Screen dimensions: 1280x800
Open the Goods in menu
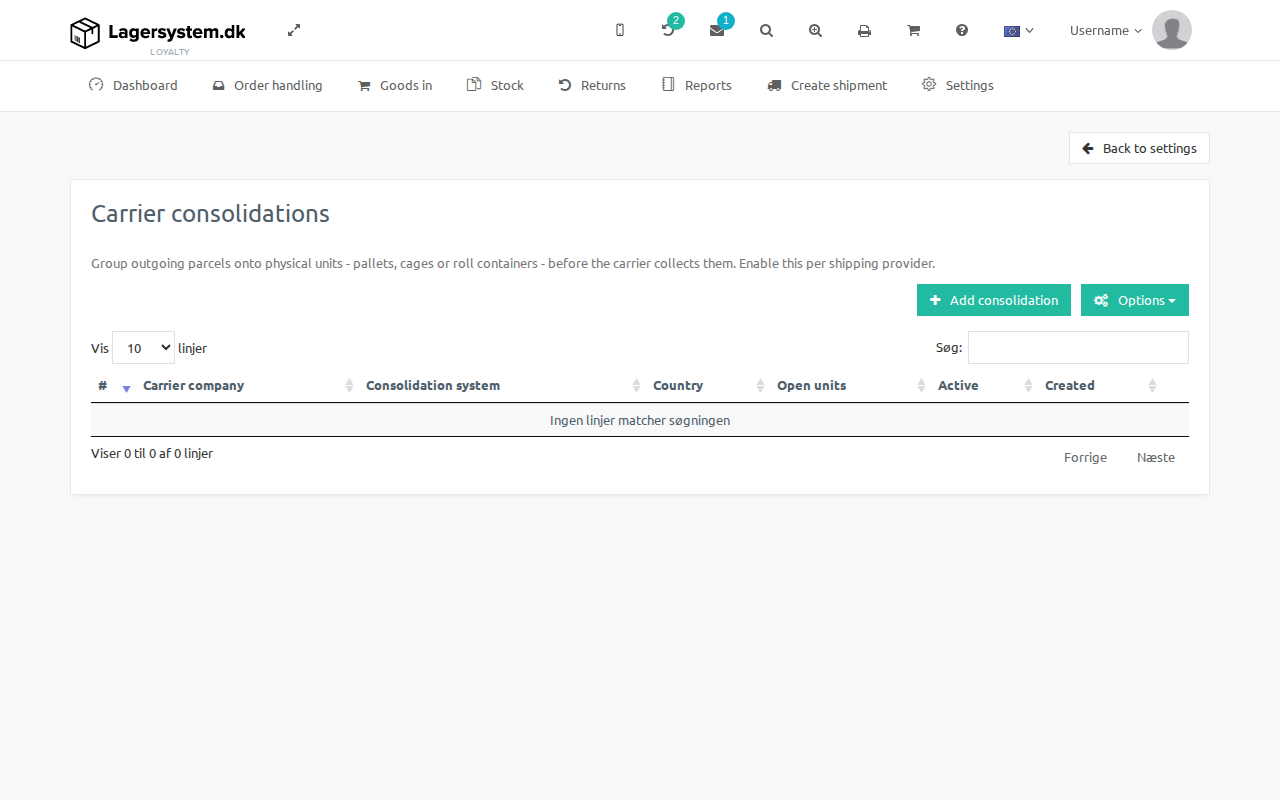395,85
